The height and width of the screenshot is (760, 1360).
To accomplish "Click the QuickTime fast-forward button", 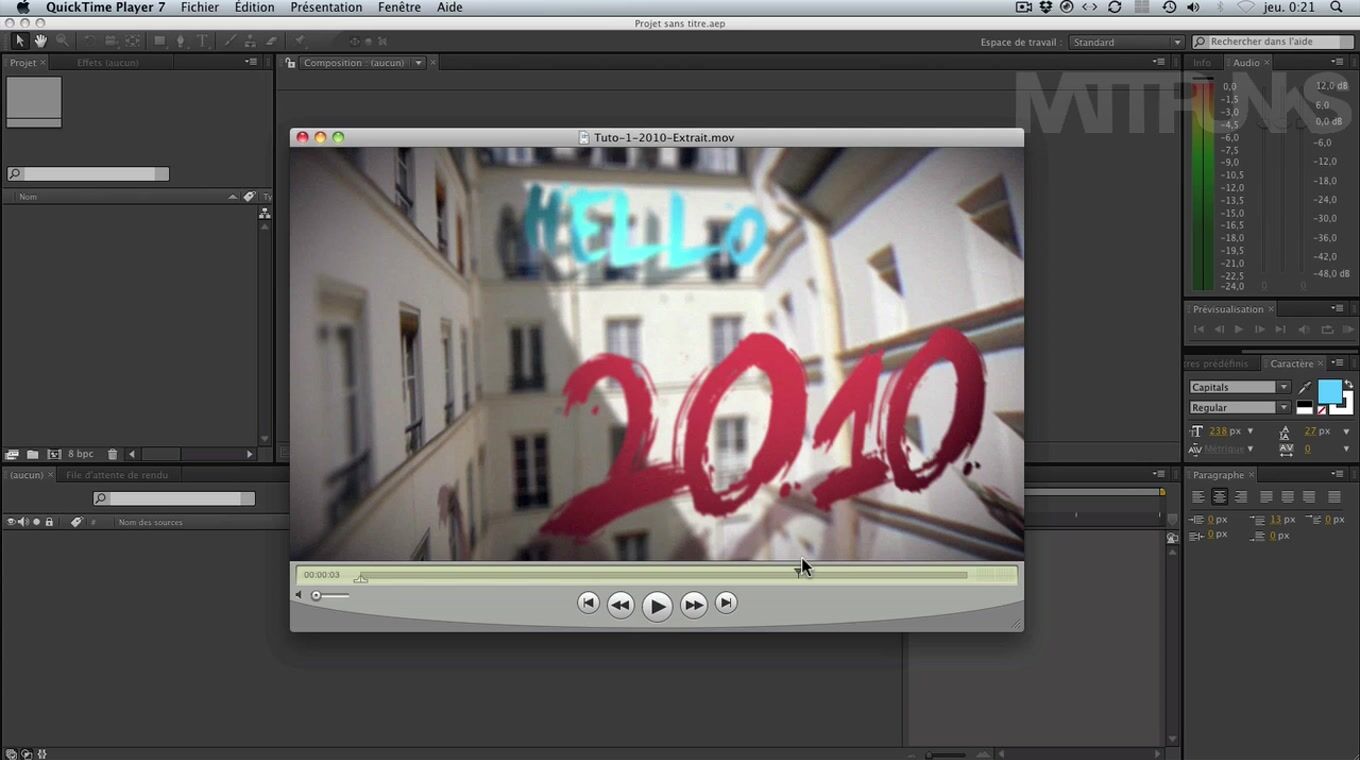I will 693,605.
